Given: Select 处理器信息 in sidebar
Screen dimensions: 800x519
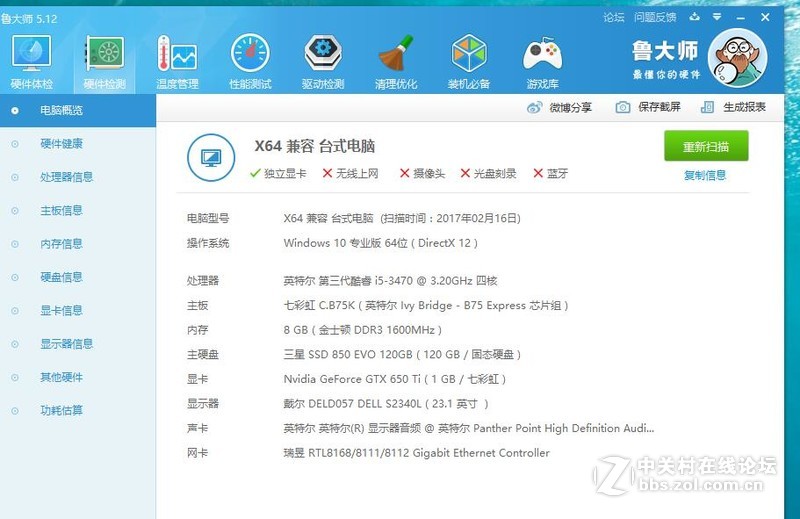Looking at the screenshot, I should point(78,177).
